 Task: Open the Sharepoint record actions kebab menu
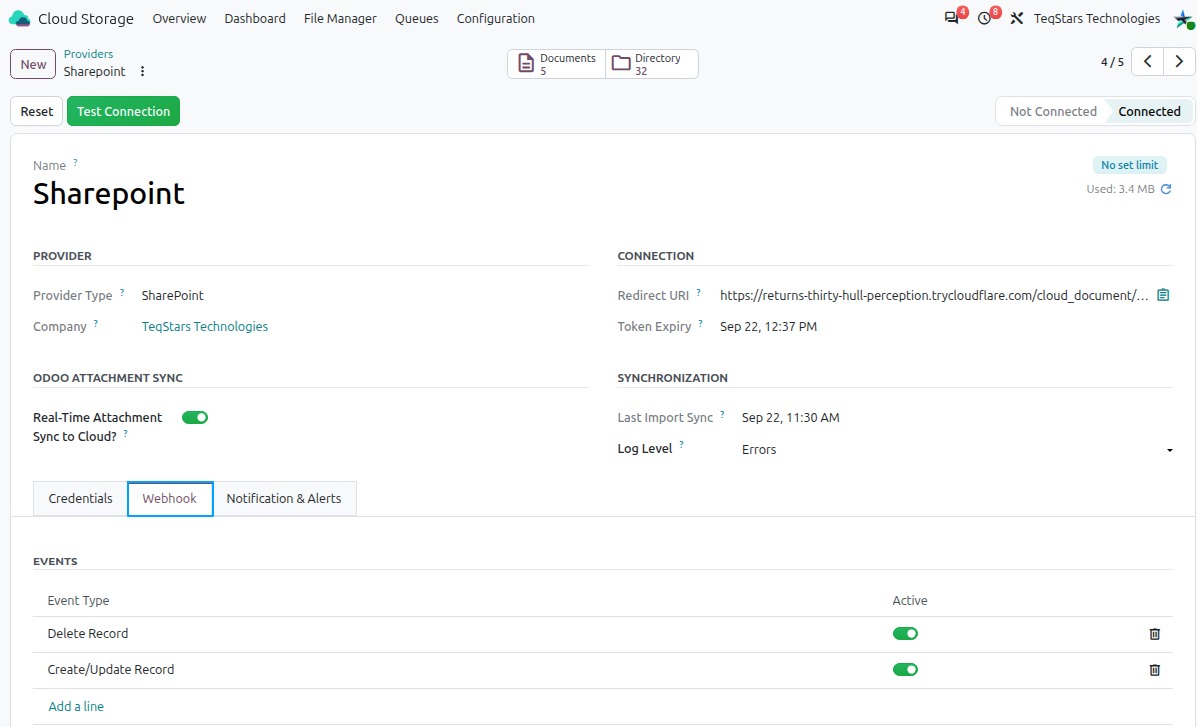(142, 71)
